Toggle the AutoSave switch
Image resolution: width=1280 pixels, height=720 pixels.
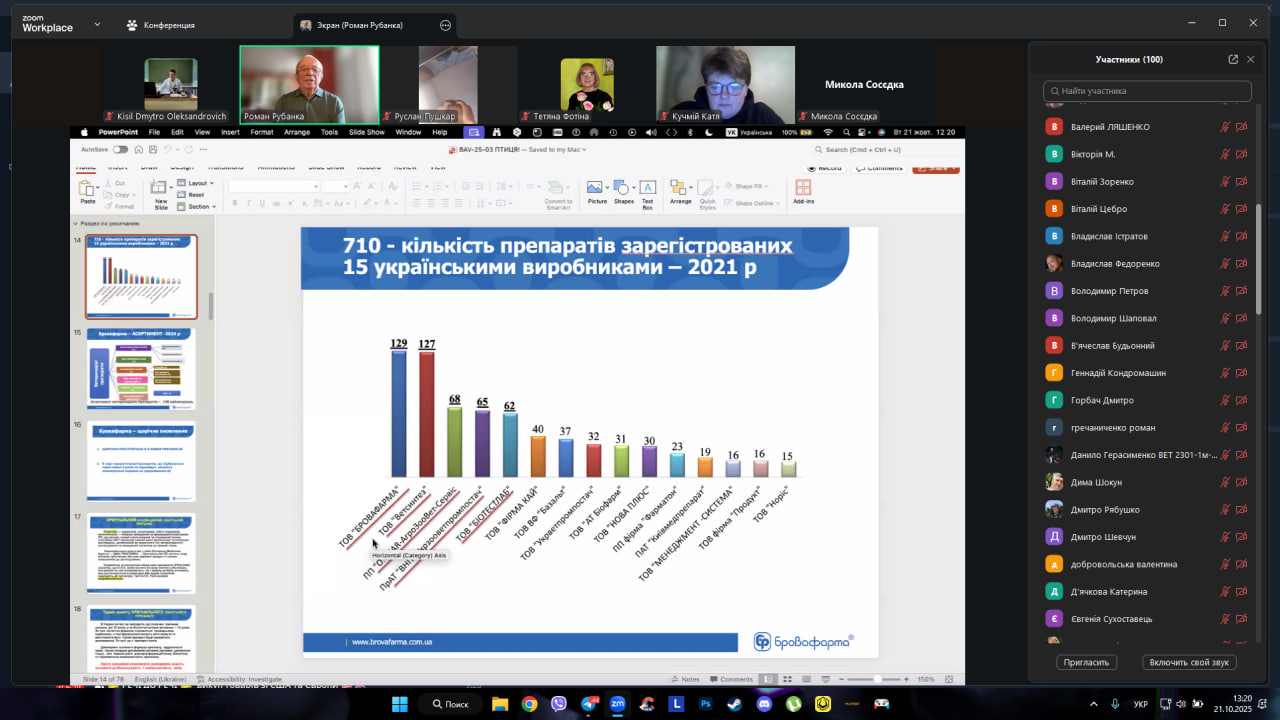(x=120, y=150)
